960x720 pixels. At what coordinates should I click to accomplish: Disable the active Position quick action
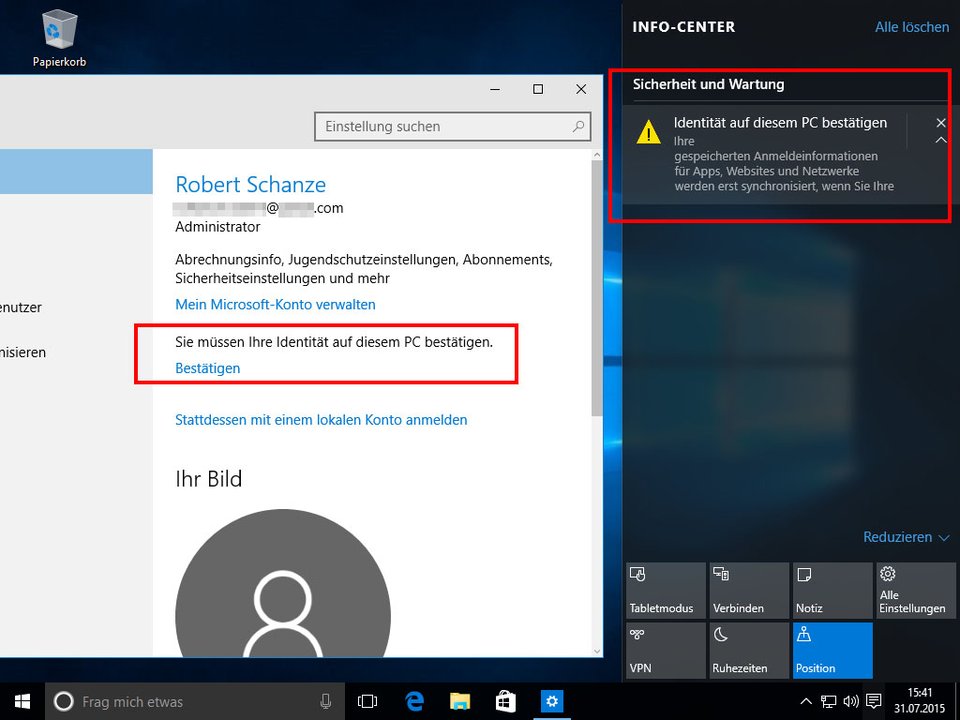[x=831, y=650]
